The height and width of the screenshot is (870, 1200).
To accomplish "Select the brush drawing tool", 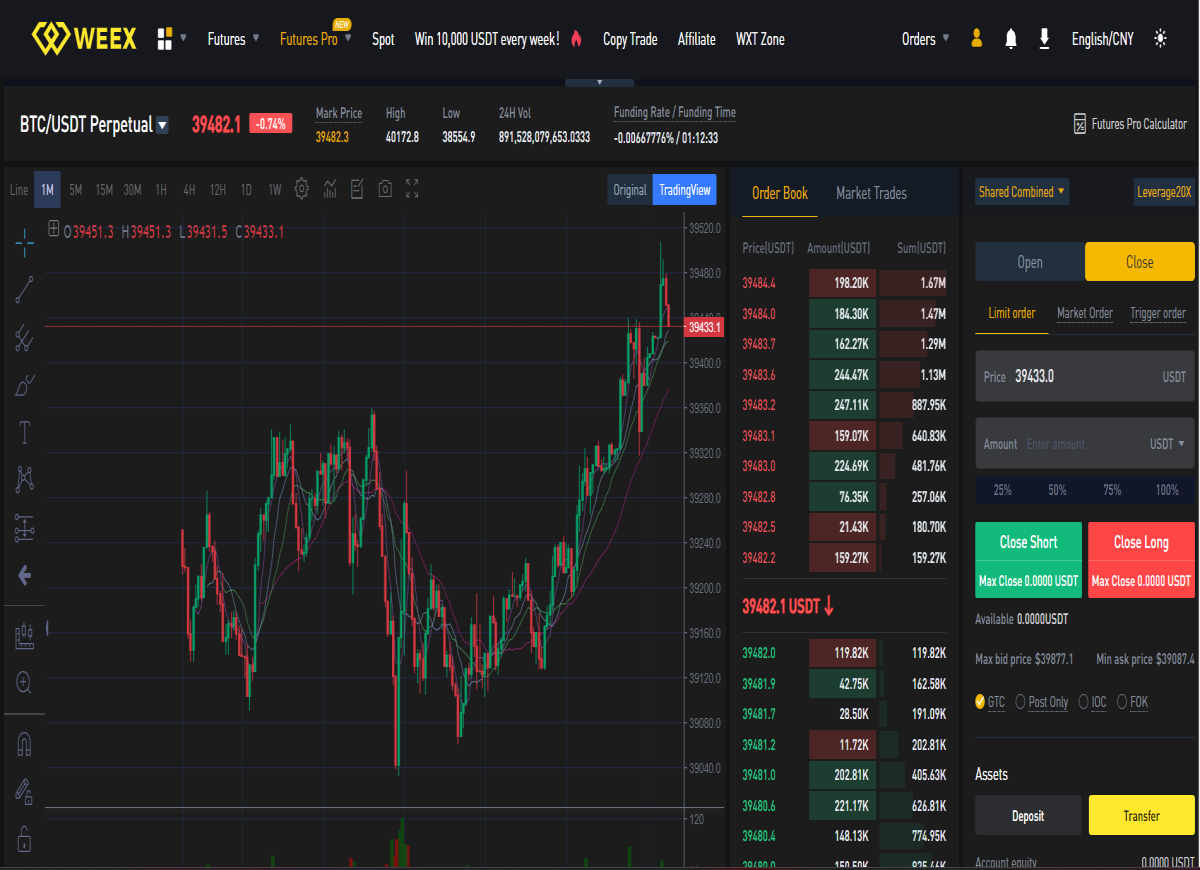I will [25, 386].
